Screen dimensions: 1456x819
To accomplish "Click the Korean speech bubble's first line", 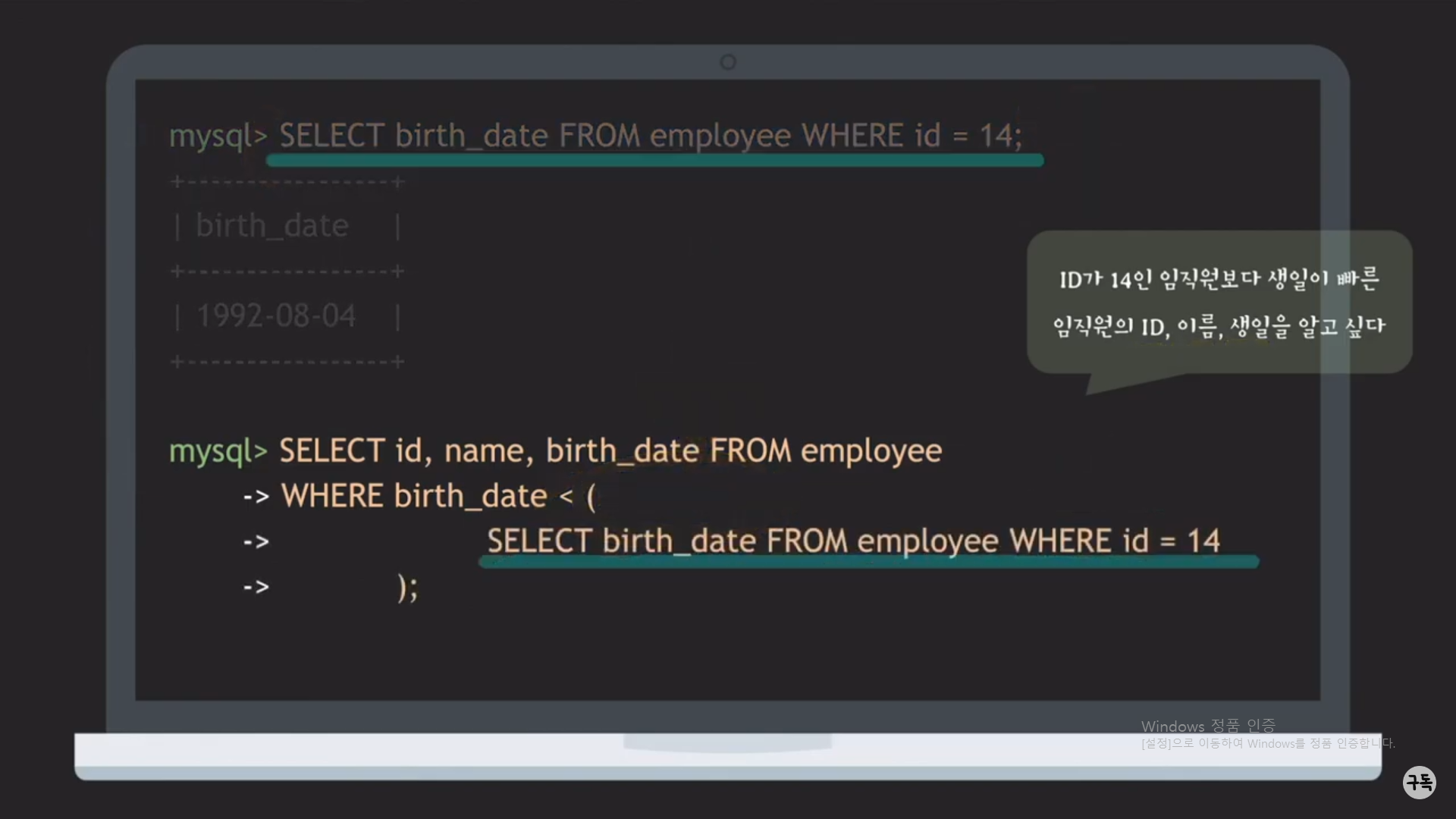I will pos(1219,279).
